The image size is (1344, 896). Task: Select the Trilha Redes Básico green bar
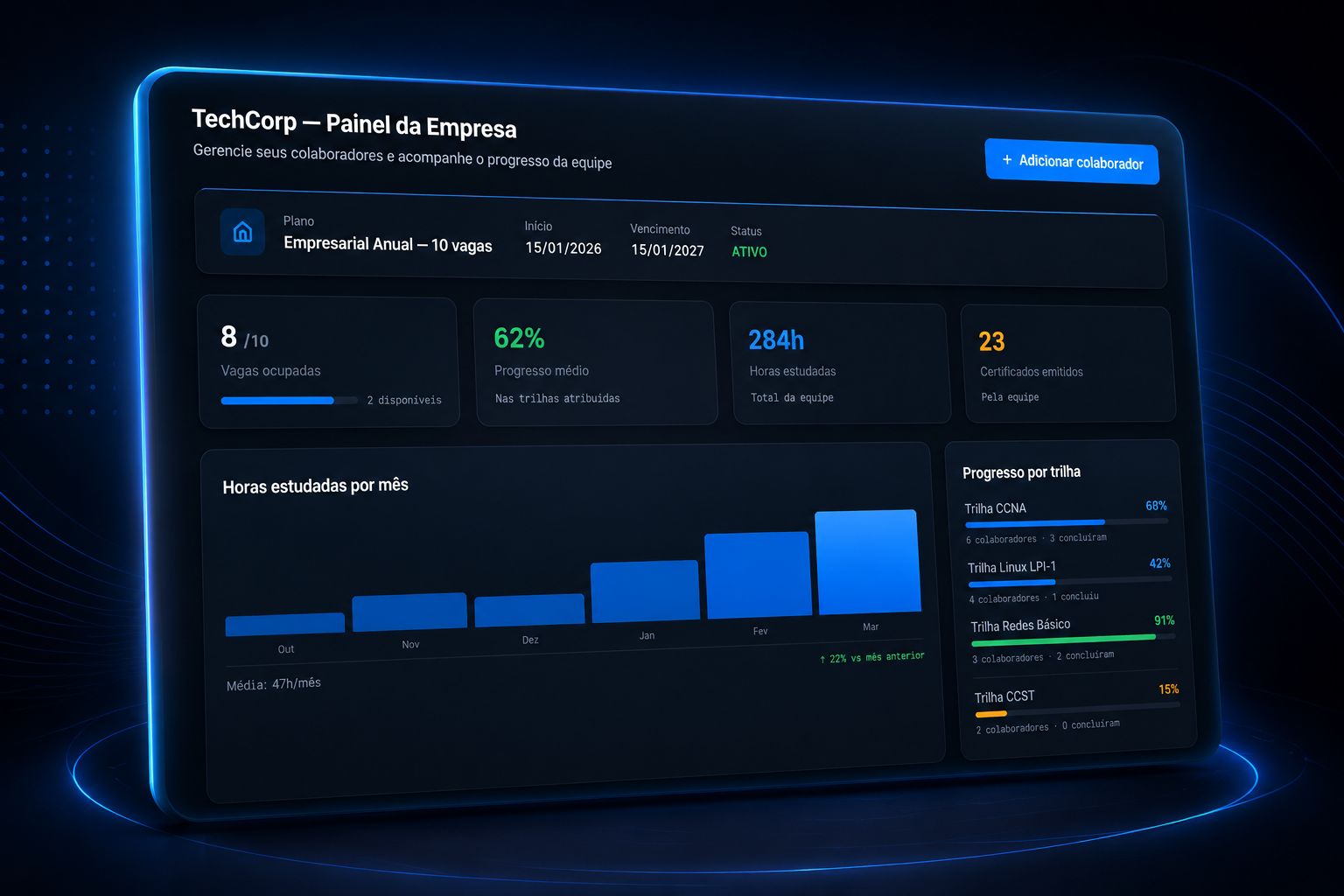point(1064,640)
